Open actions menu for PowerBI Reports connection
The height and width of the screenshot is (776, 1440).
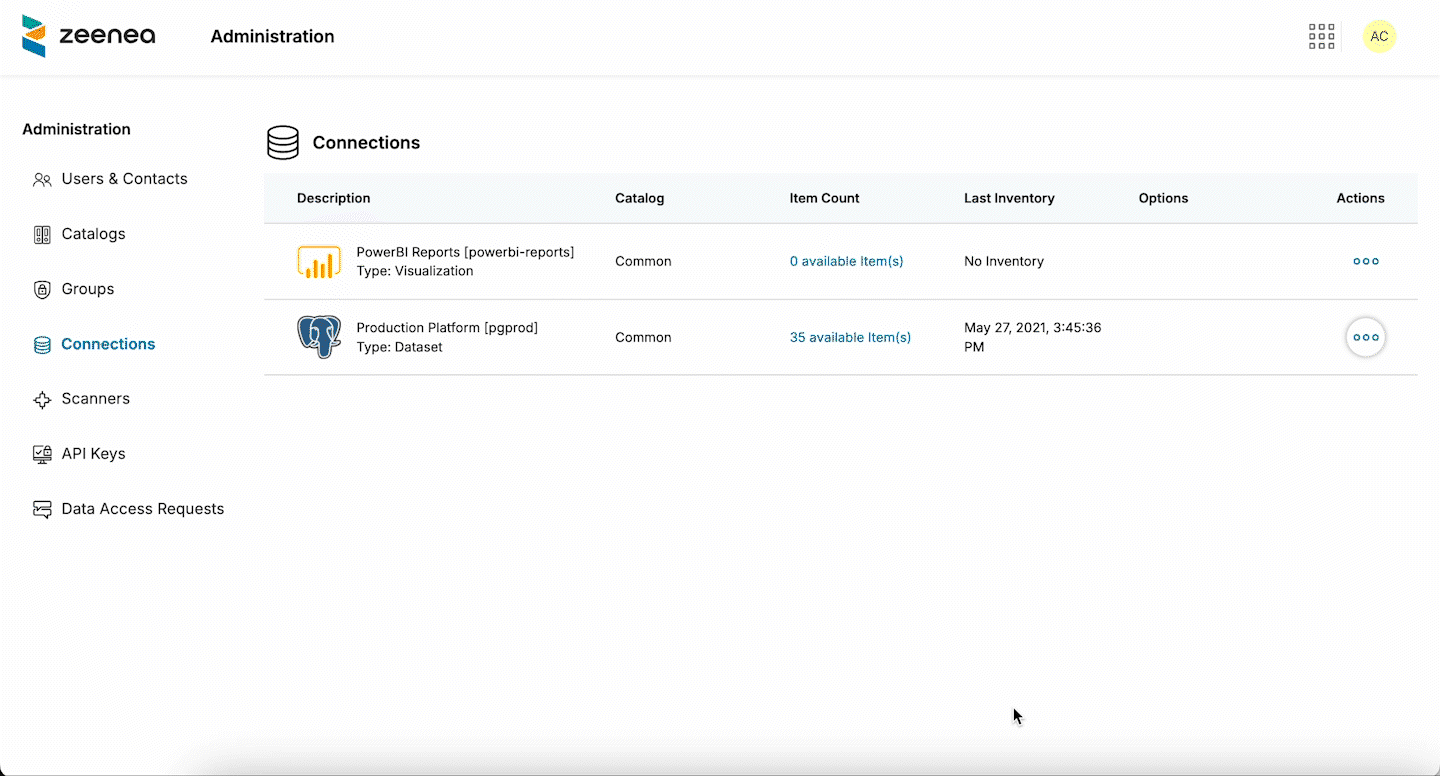[x=1365, y=261]
